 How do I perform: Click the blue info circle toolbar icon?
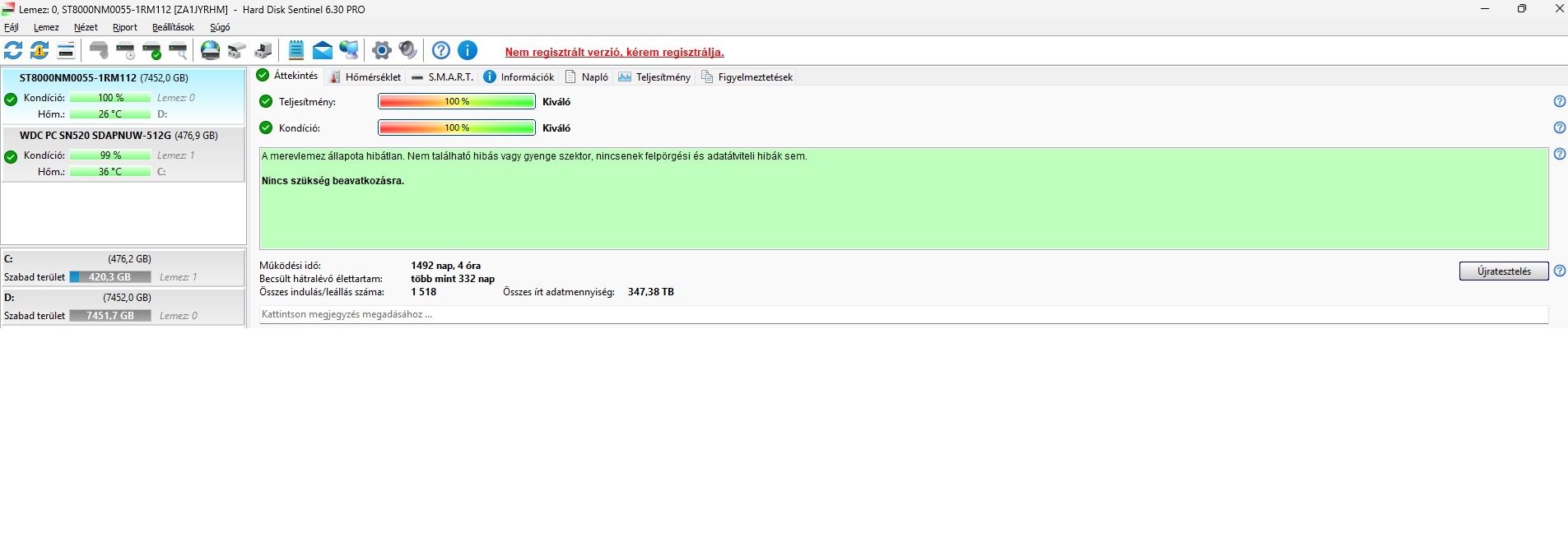tap(468, 50)
